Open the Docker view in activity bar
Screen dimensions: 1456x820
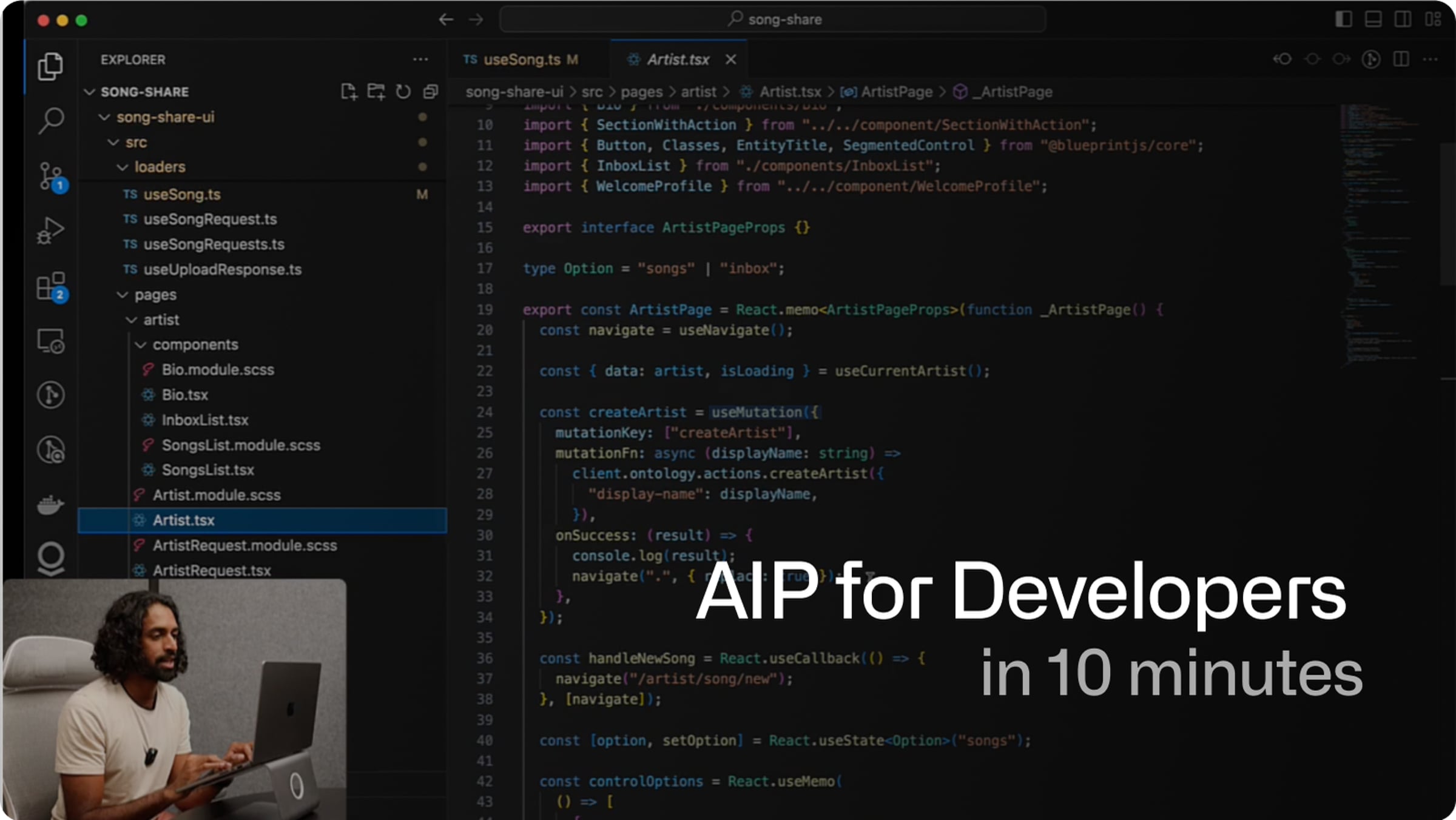click(50, 505)
